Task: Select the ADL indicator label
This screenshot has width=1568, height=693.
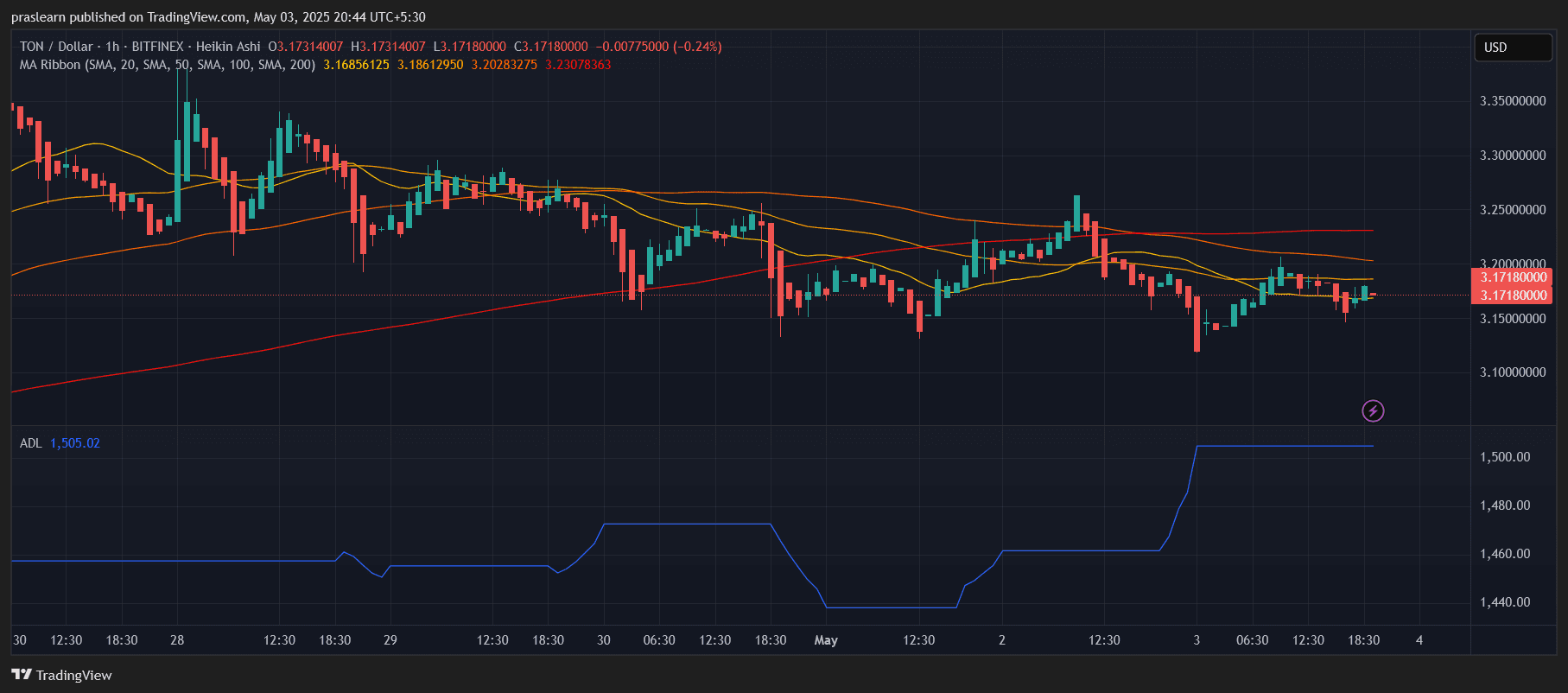Action: coord(31,443)
